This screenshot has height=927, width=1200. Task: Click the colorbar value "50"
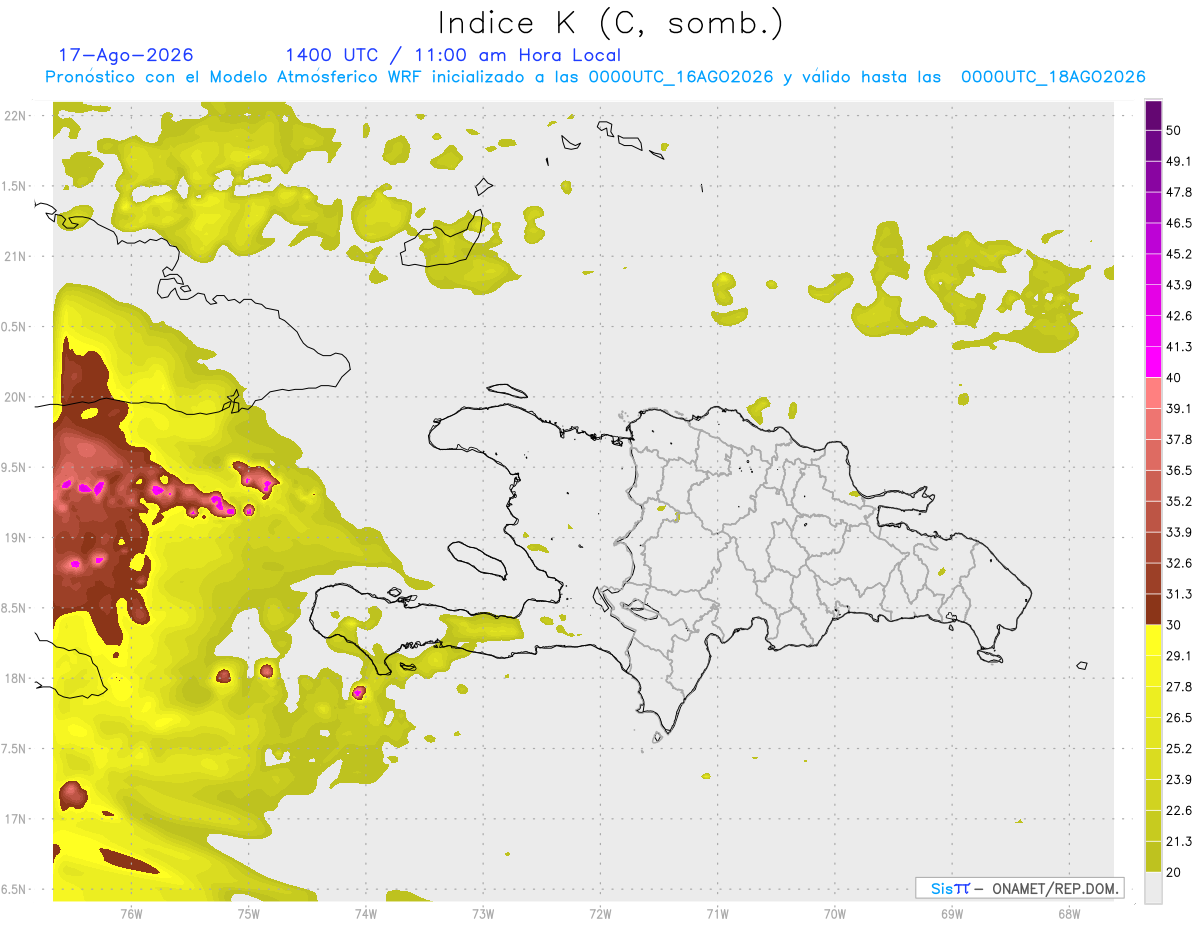click(x=1173, y=130)
